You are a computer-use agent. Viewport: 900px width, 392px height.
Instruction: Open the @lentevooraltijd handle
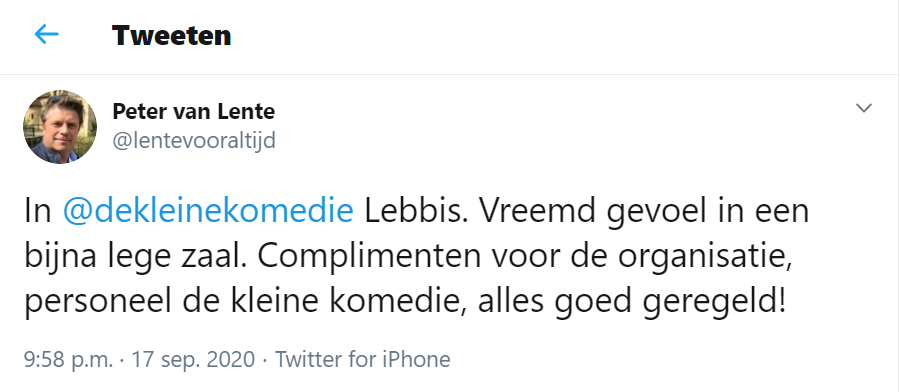[x=194, y=141]
